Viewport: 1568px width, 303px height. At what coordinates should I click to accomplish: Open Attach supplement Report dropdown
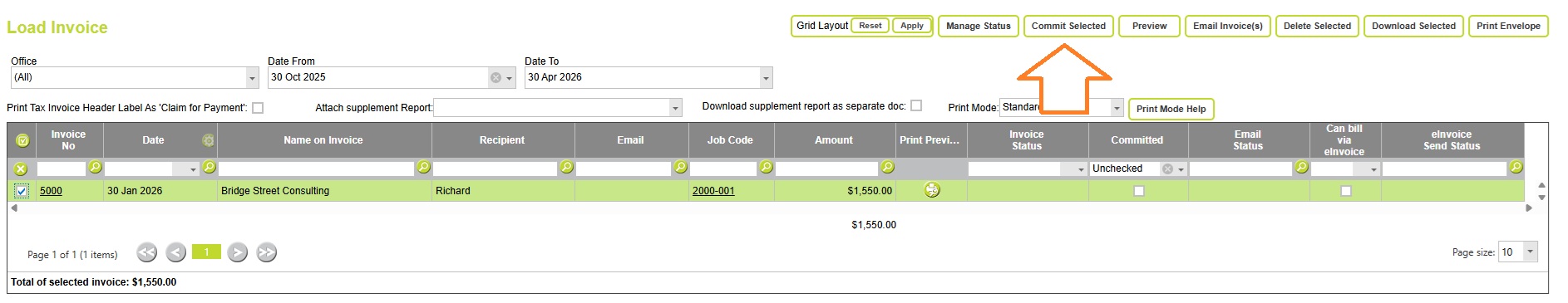click(676, 108)
